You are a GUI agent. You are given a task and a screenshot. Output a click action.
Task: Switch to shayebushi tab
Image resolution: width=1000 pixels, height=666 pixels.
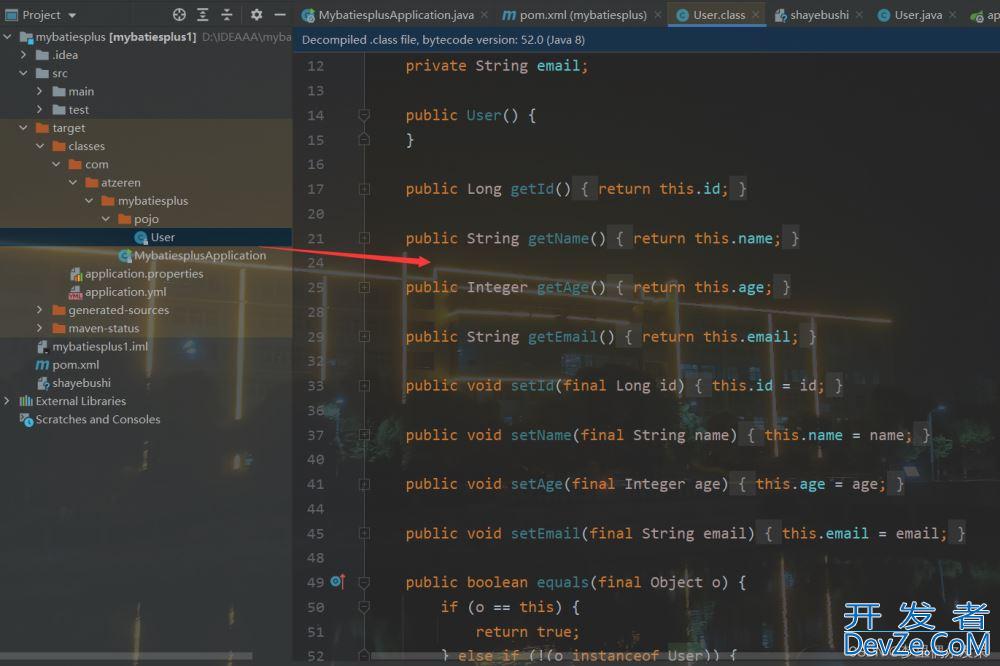tap(819, 15)
